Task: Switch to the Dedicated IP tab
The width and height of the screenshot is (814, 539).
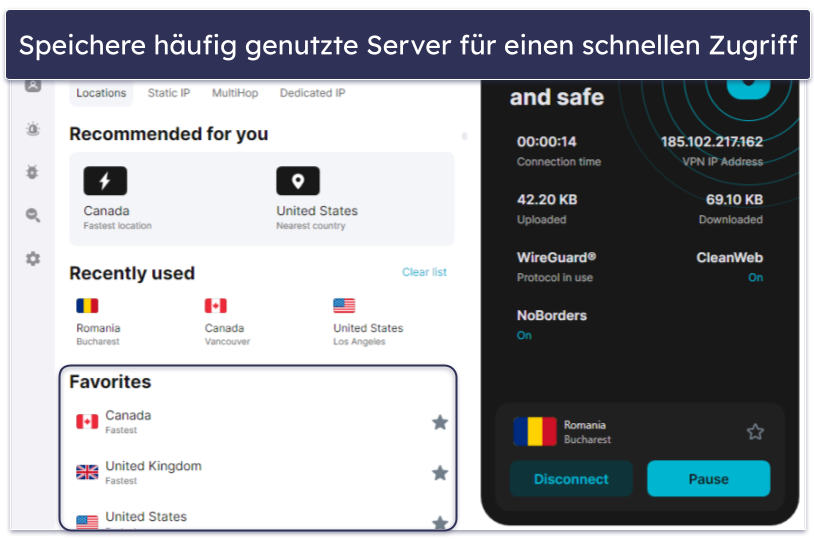Action: 313,93
